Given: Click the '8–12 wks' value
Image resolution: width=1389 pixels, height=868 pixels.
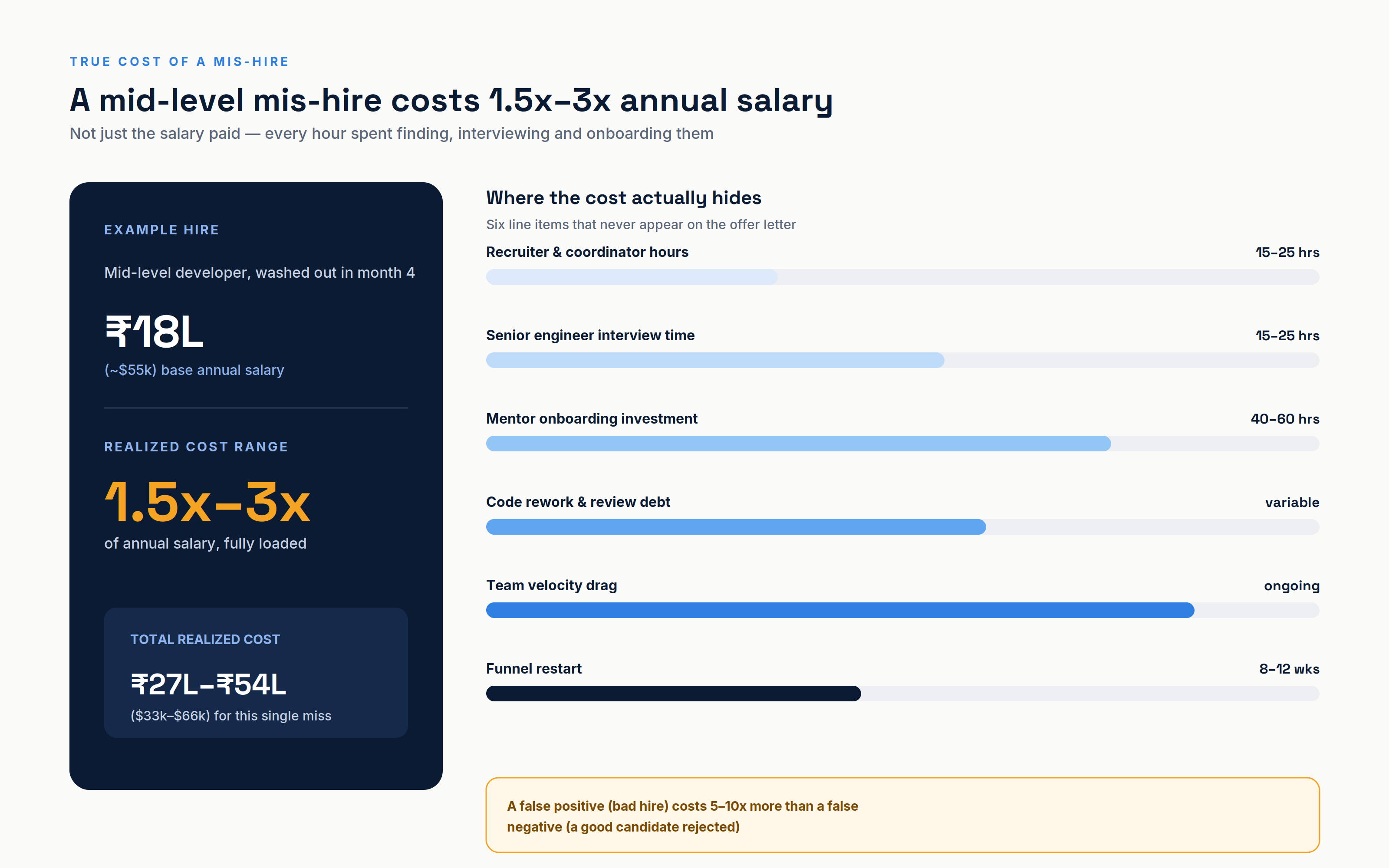Looking at the screenshot, I should 1289,669.
